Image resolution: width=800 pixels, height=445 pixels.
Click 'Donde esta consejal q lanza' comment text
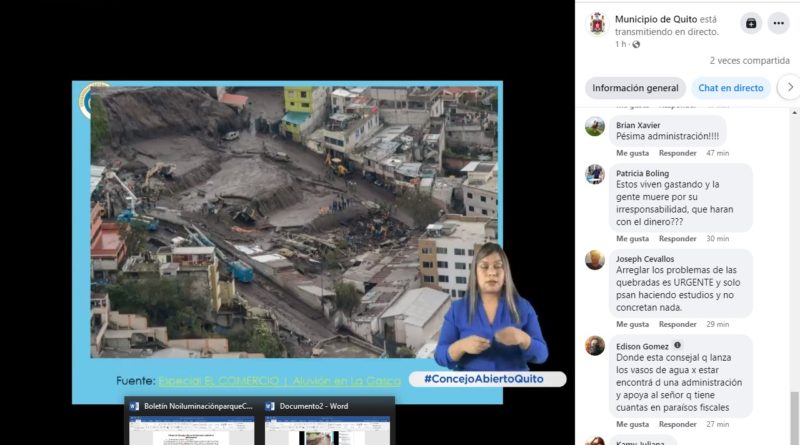(673, 358)
